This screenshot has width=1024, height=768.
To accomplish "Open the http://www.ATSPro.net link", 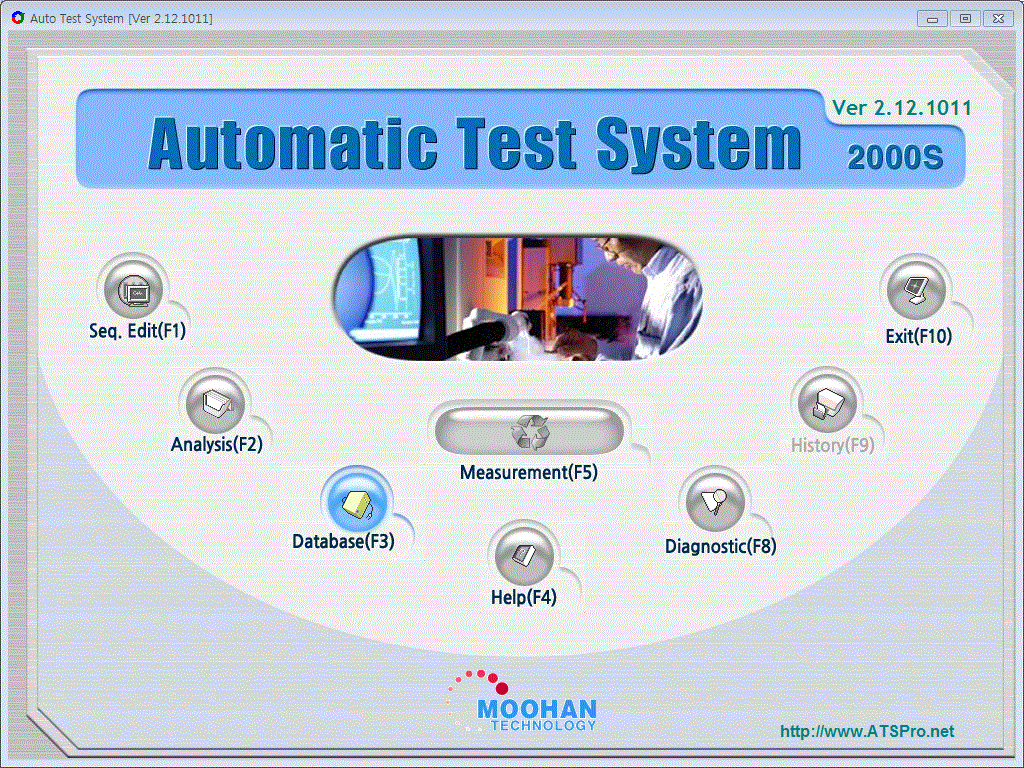I will click(x=867, y=731).
